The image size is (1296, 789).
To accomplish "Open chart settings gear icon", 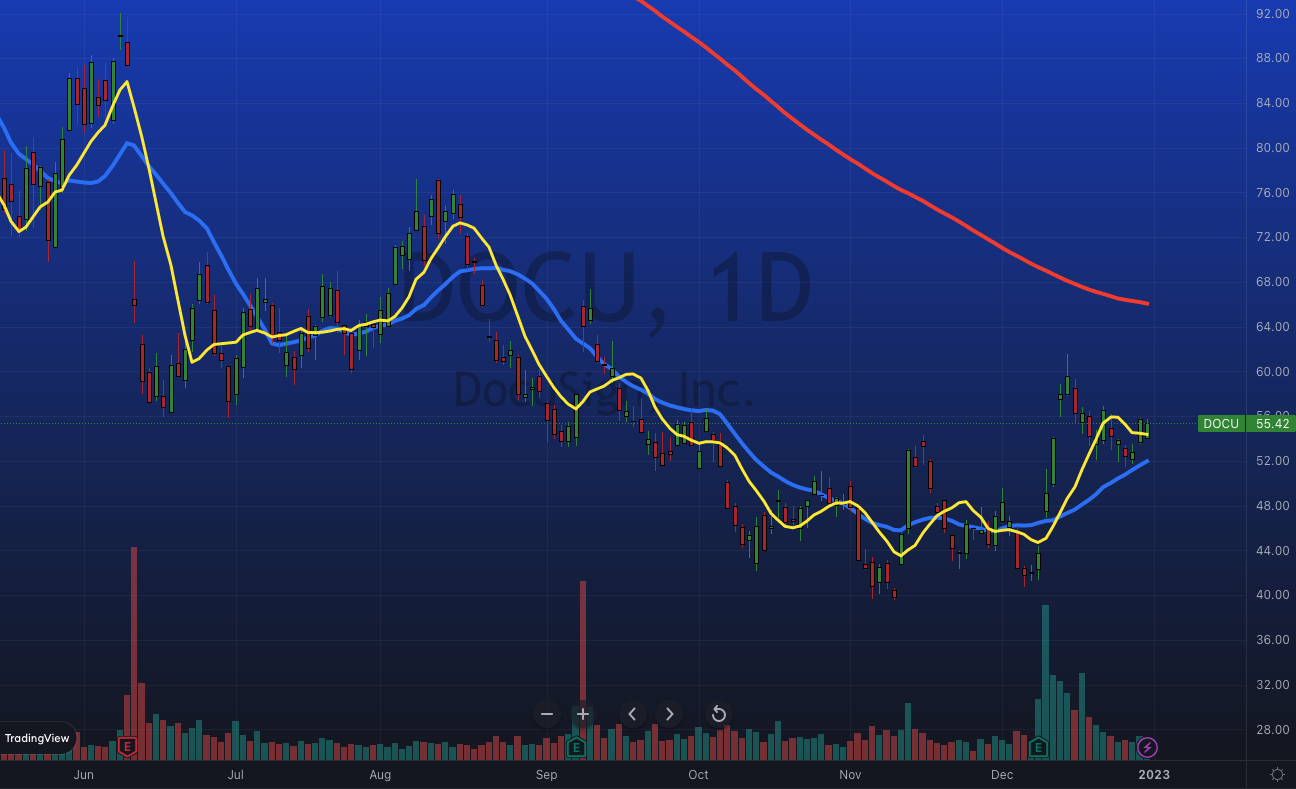I will tap(1277, 775).
